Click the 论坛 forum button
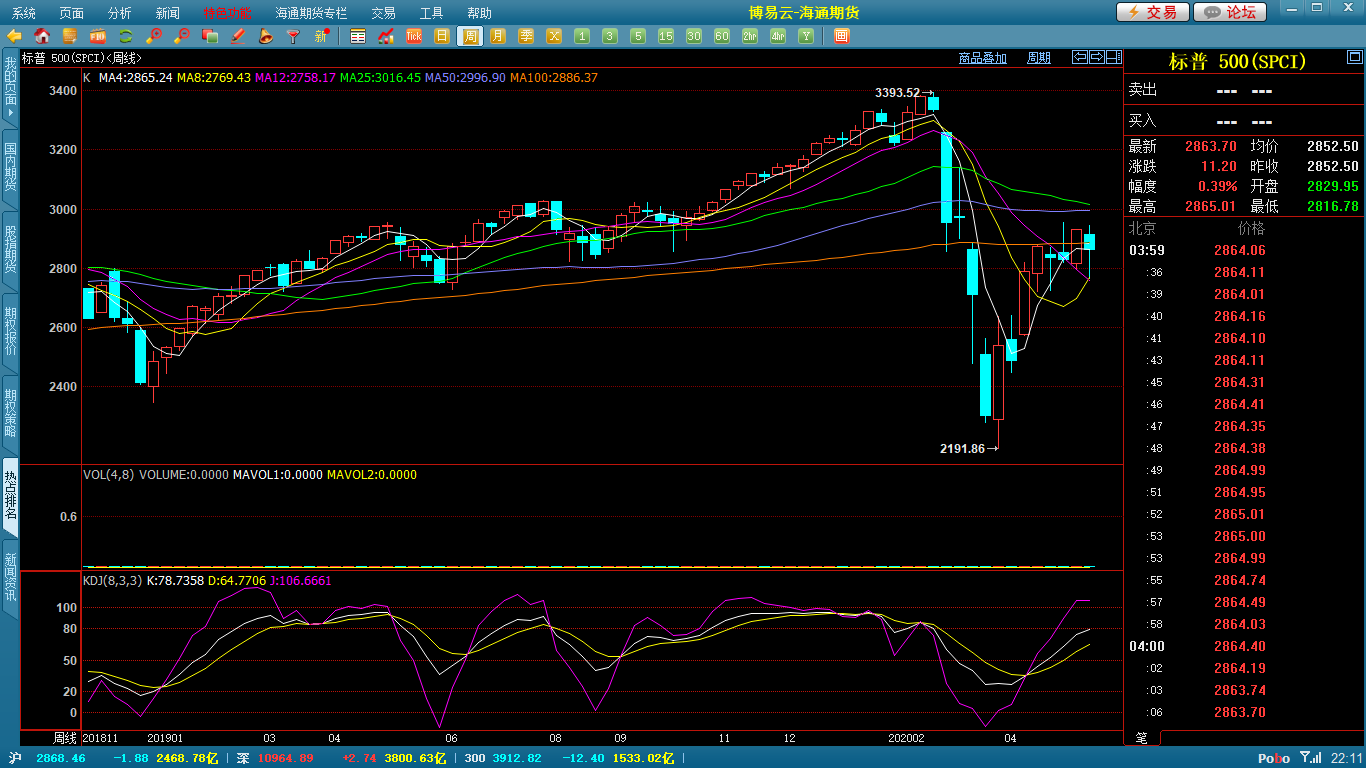The height and width of the screenshot is (768, 1366). [x=1230, y=12]
